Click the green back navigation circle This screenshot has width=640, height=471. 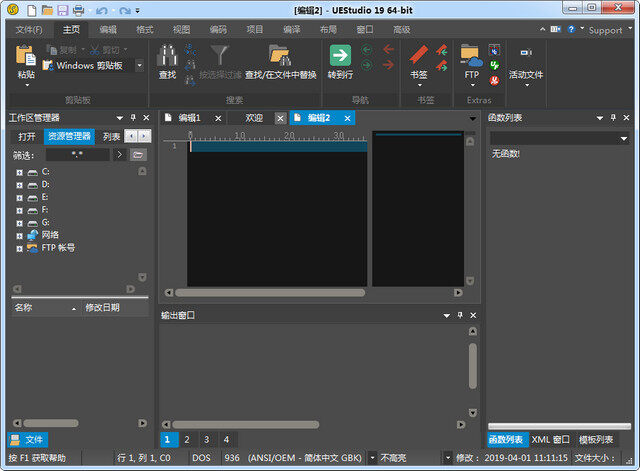367,50
